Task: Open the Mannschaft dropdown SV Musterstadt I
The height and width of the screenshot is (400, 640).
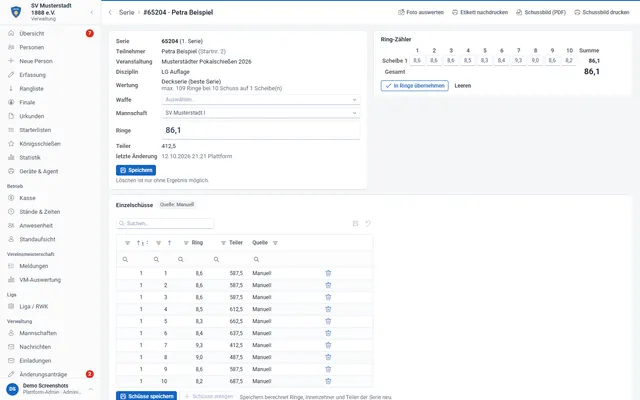Action: pyautogui.click(x=261, y=113)
